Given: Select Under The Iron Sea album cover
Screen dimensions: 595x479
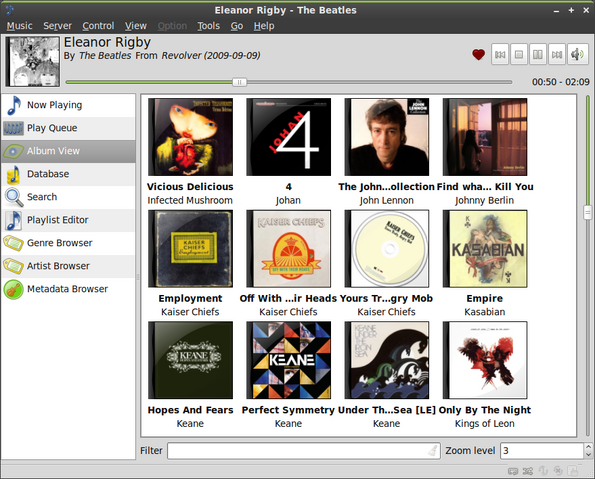Looking at the screenshot, I should [x=387, y=360].
